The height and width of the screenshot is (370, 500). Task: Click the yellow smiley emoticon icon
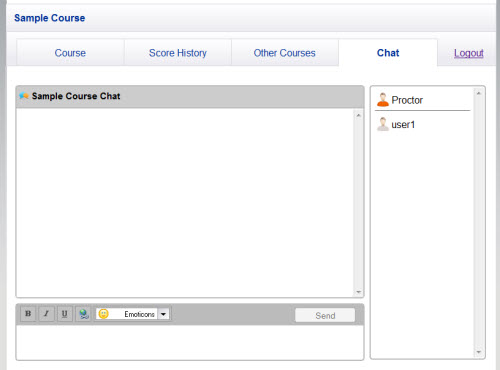[104, 314]
